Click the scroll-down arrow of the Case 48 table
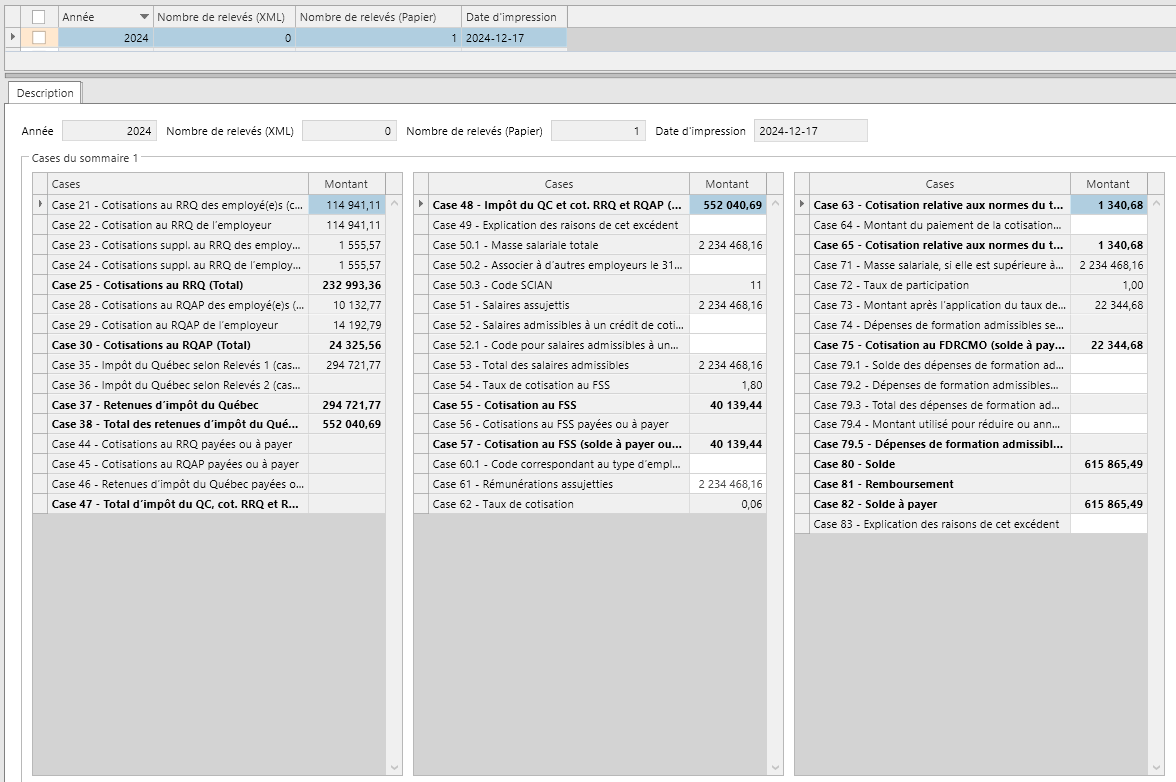The height and width of the screenshot is (782, 1176). click(776, 768)
